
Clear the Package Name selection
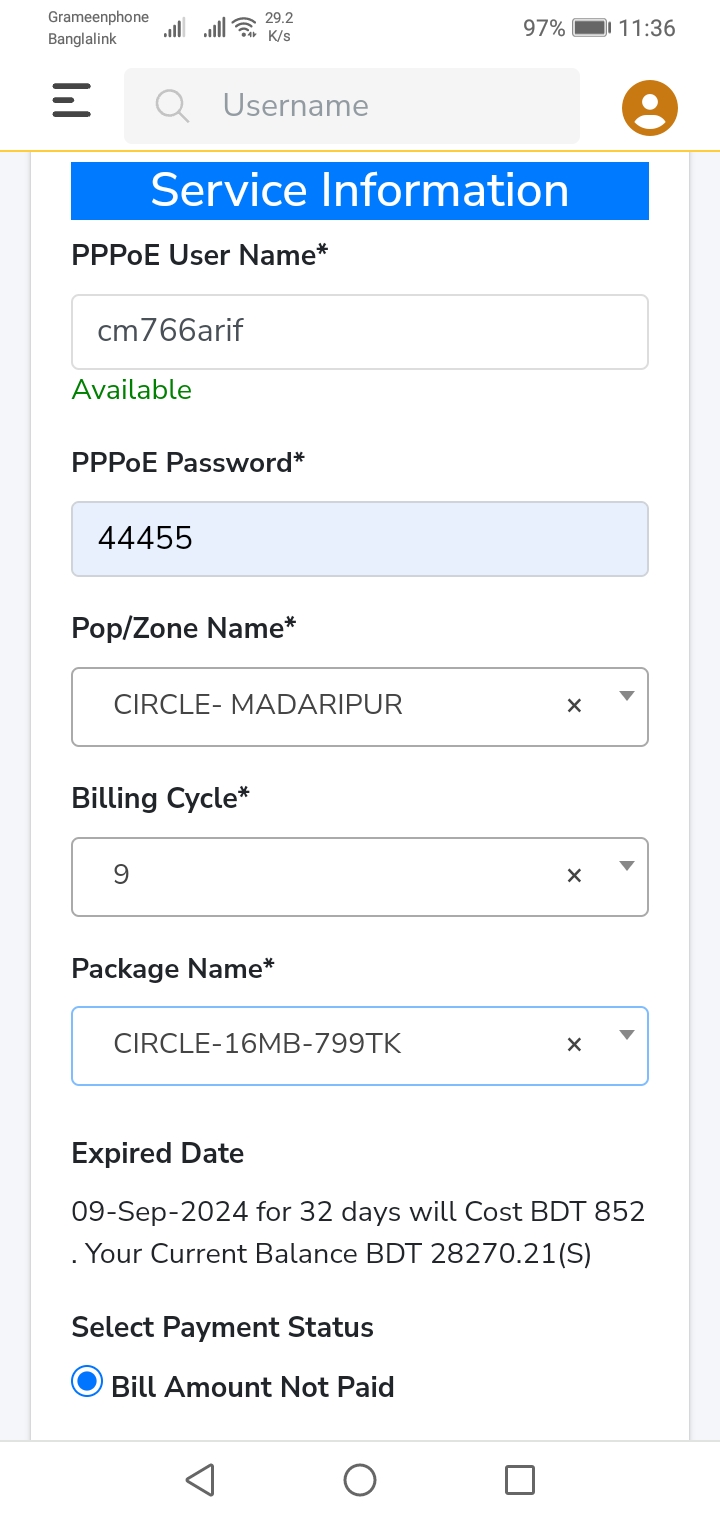(x=574, y=1045)
